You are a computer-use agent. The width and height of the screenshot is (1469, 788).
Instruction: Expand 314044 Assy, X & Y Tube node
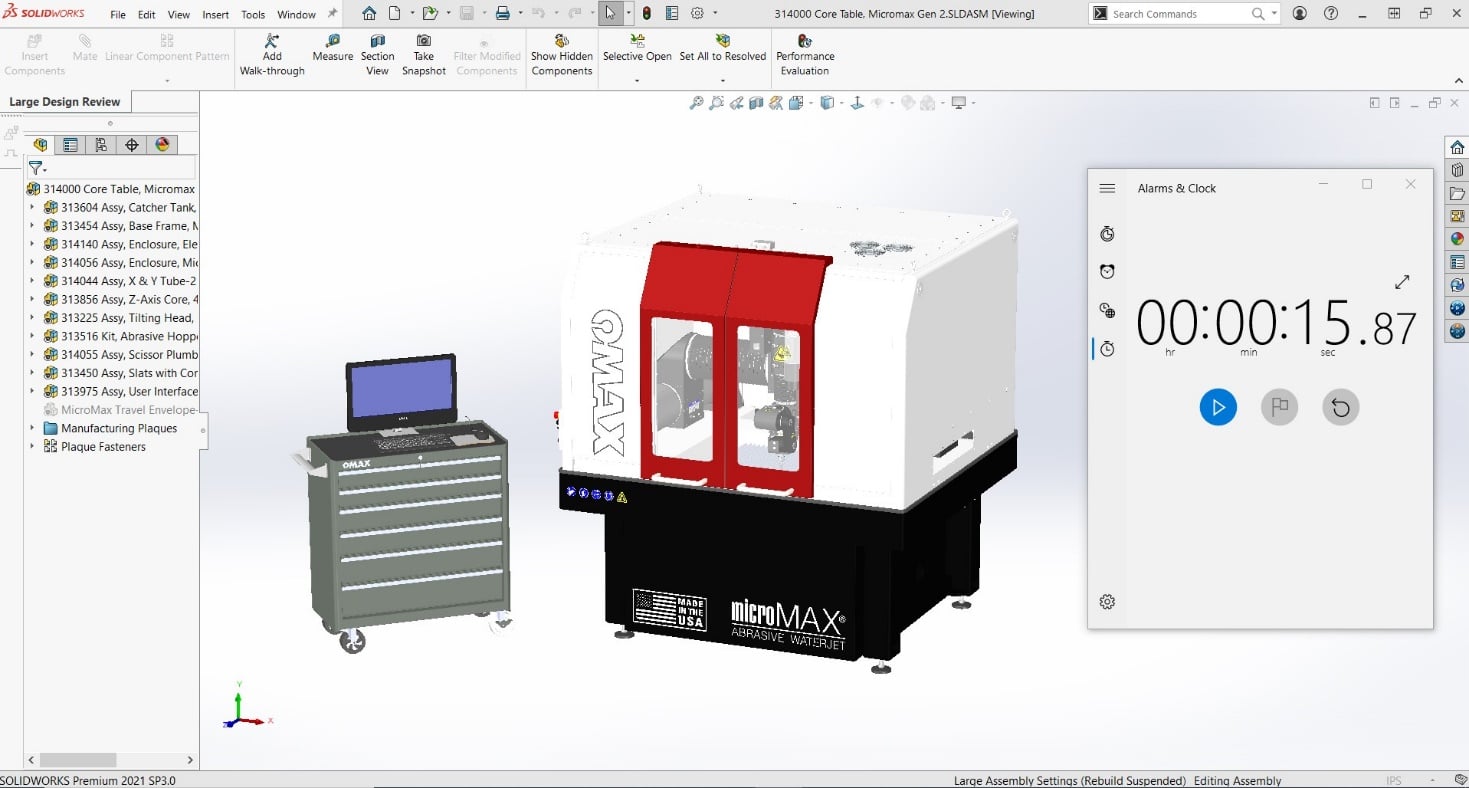(x=32, y=281)
